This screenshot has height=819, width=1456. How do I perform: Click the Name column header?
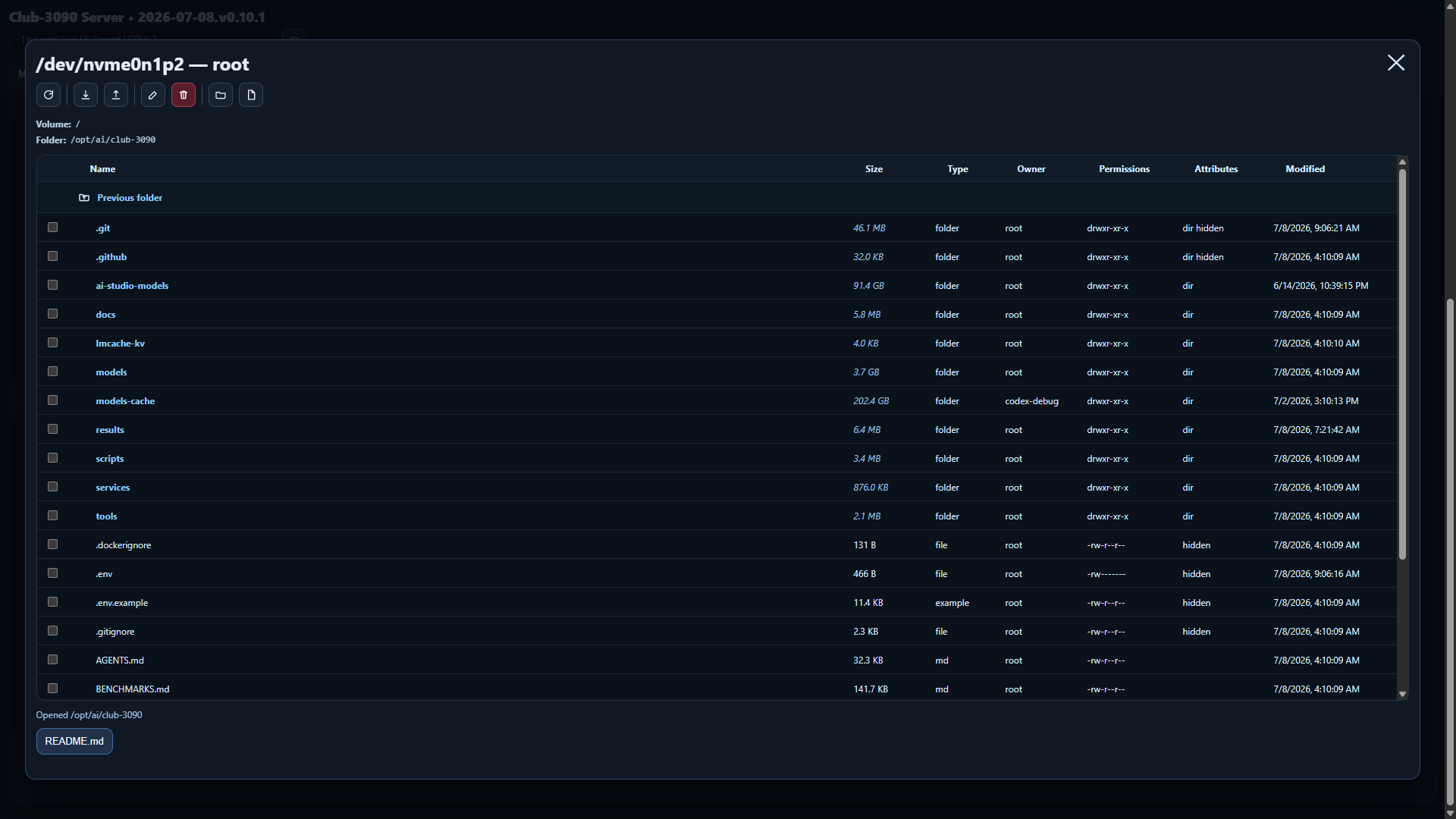point(102,169)
